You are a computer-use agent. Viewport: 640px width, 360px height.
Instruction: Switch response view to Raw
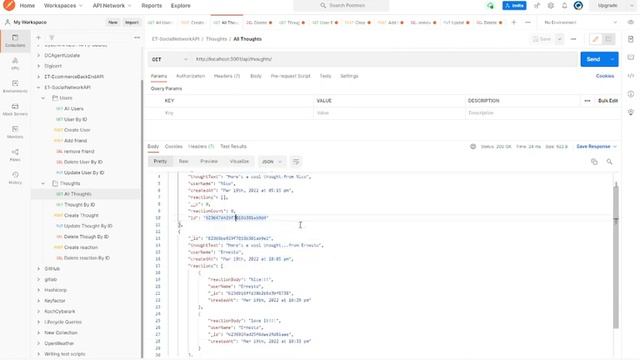tap(183, 162)
